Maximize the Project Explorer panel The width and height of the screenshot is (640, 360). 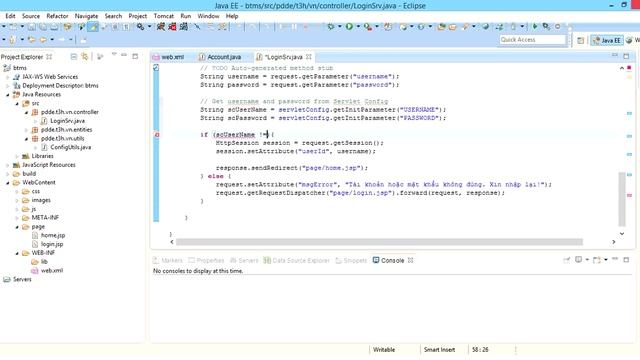click(x=135, y=56)
